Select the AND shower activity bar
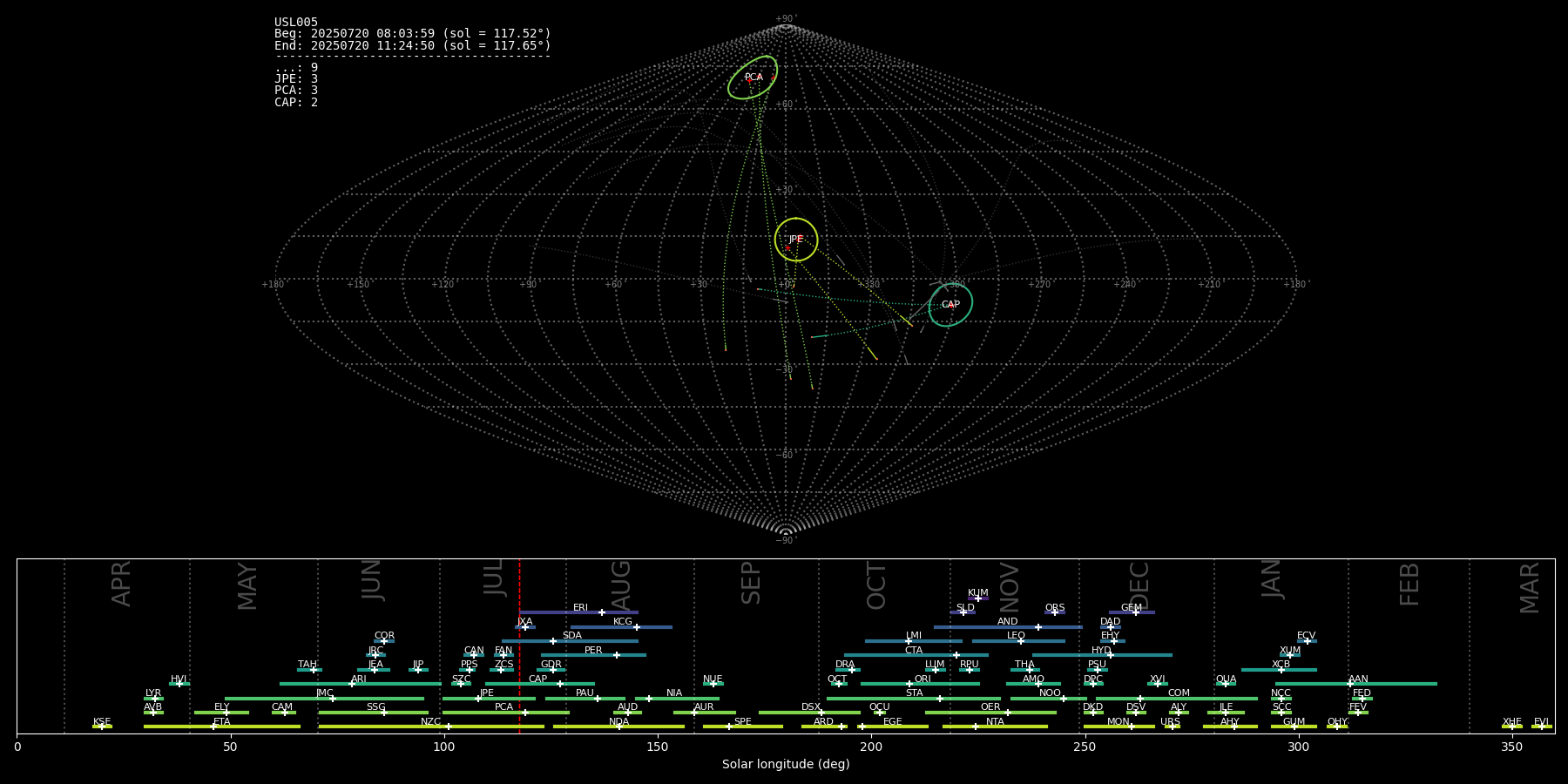The height and width of the screenshot is (784, 1568). coord(1008,626)
